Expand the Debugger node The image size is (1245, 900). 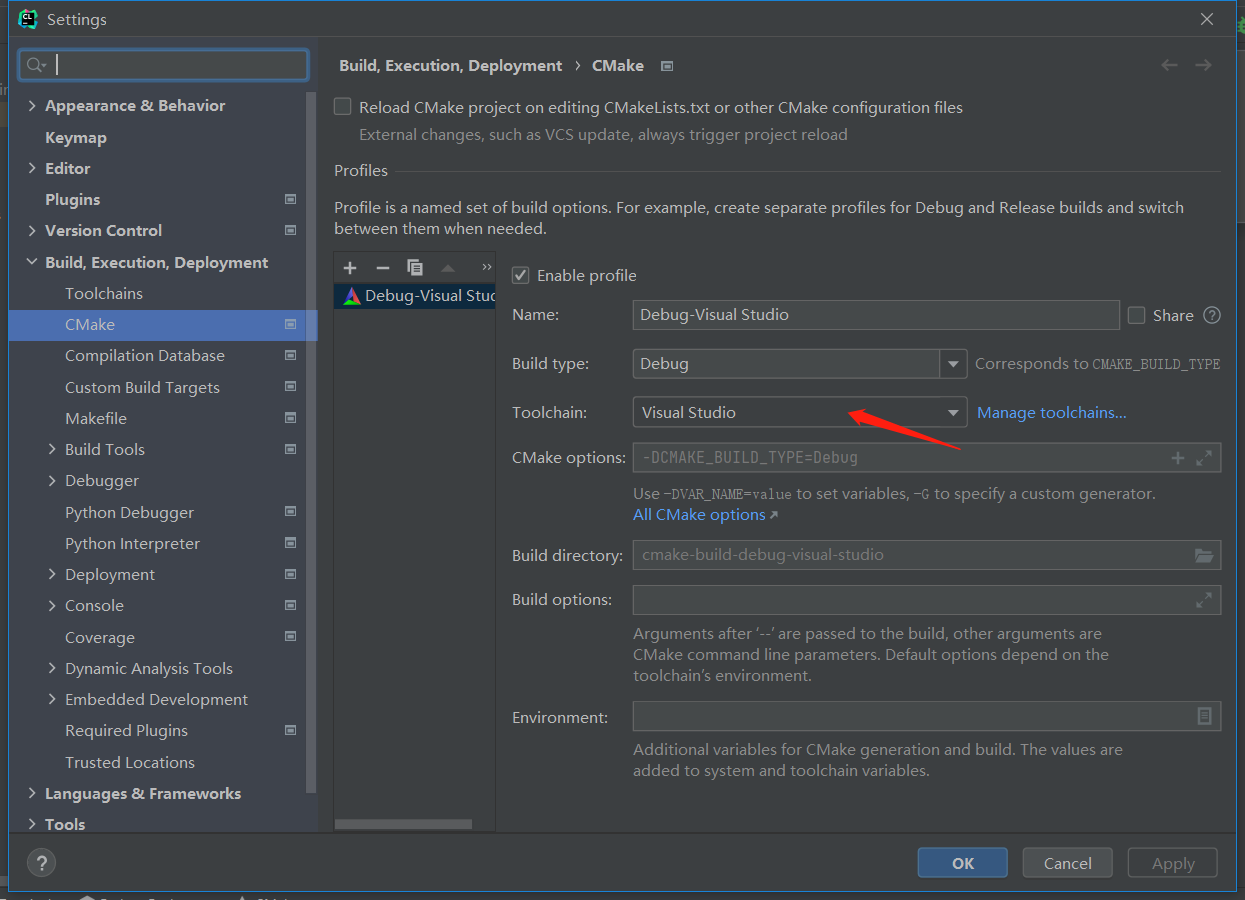pos(52,480)
